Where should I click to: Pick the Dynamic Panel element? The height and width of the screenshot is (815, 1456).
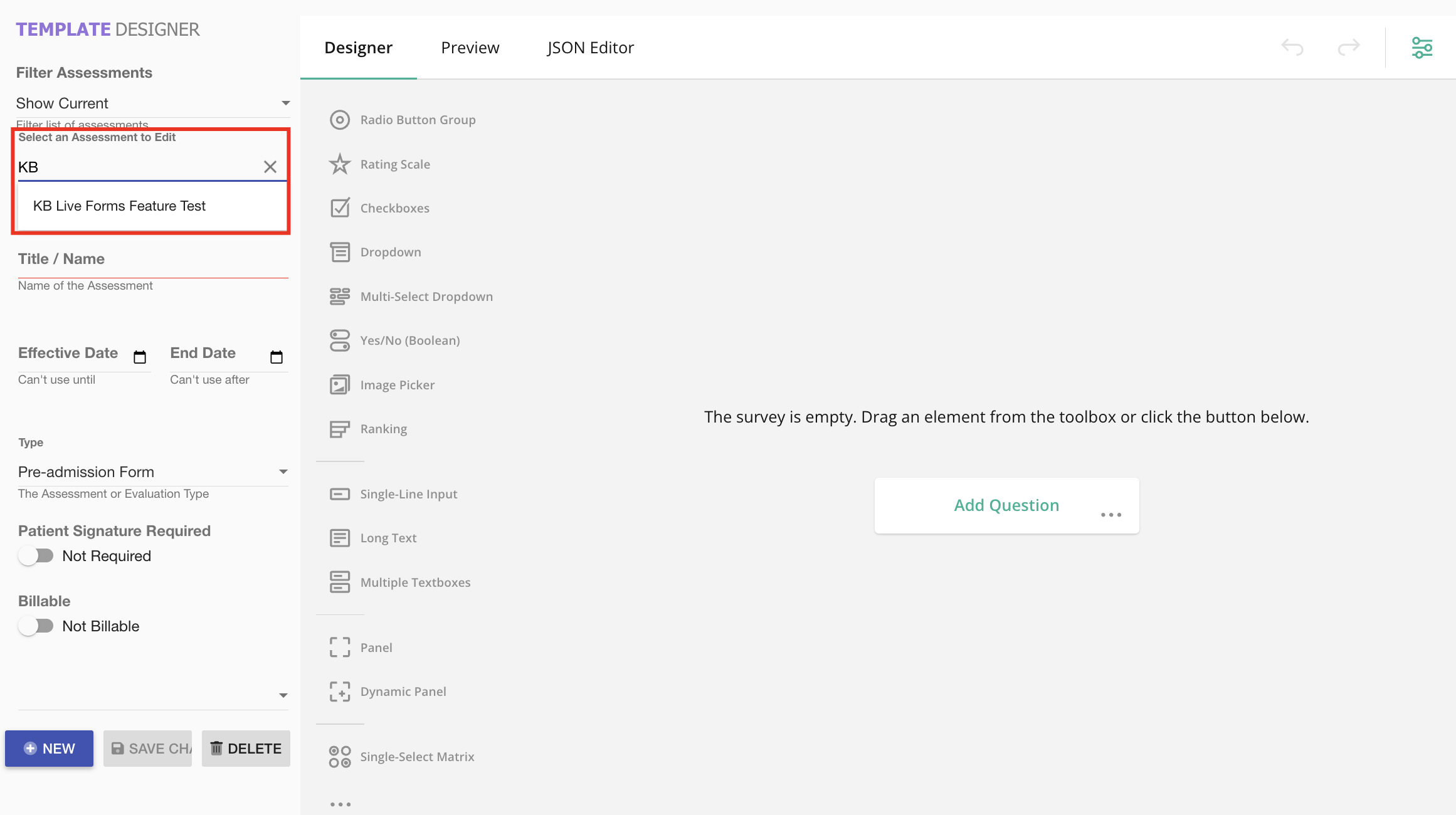click(x=403, y=691)
